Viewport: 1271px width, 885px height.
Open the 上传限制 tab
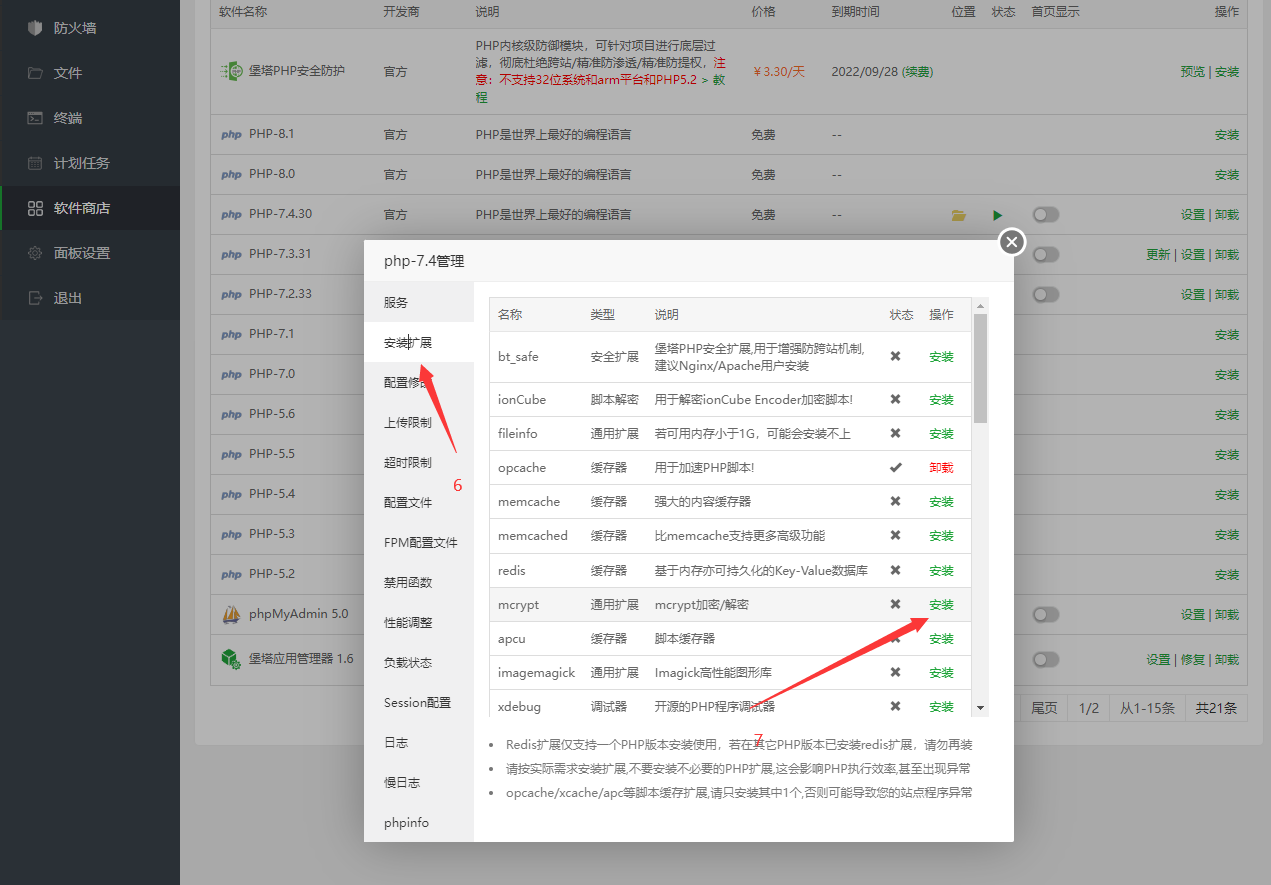coord(419,422)
